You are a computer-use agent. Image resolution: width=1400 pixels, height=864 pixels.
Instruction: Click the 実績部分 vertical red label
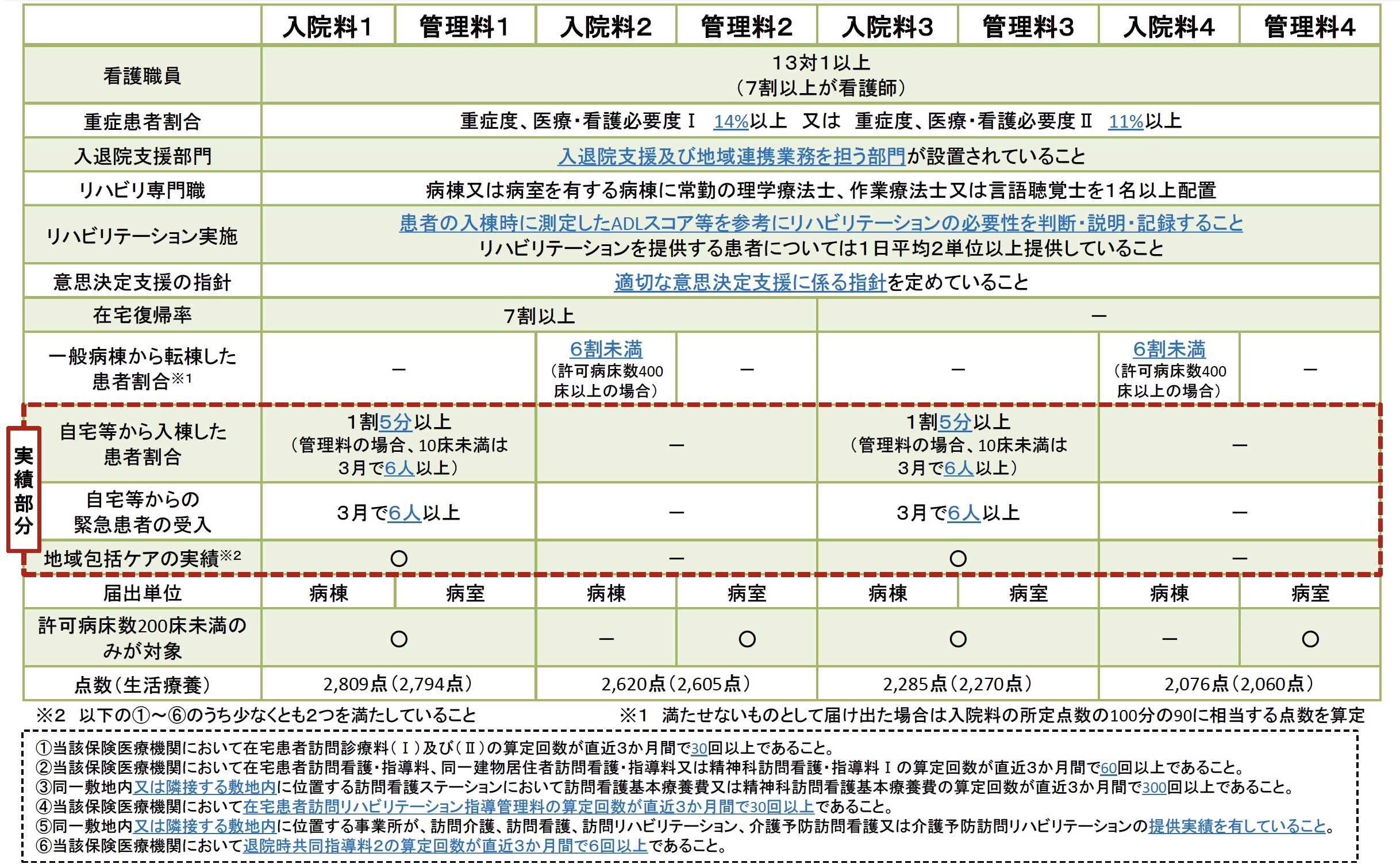pos(24,490)
